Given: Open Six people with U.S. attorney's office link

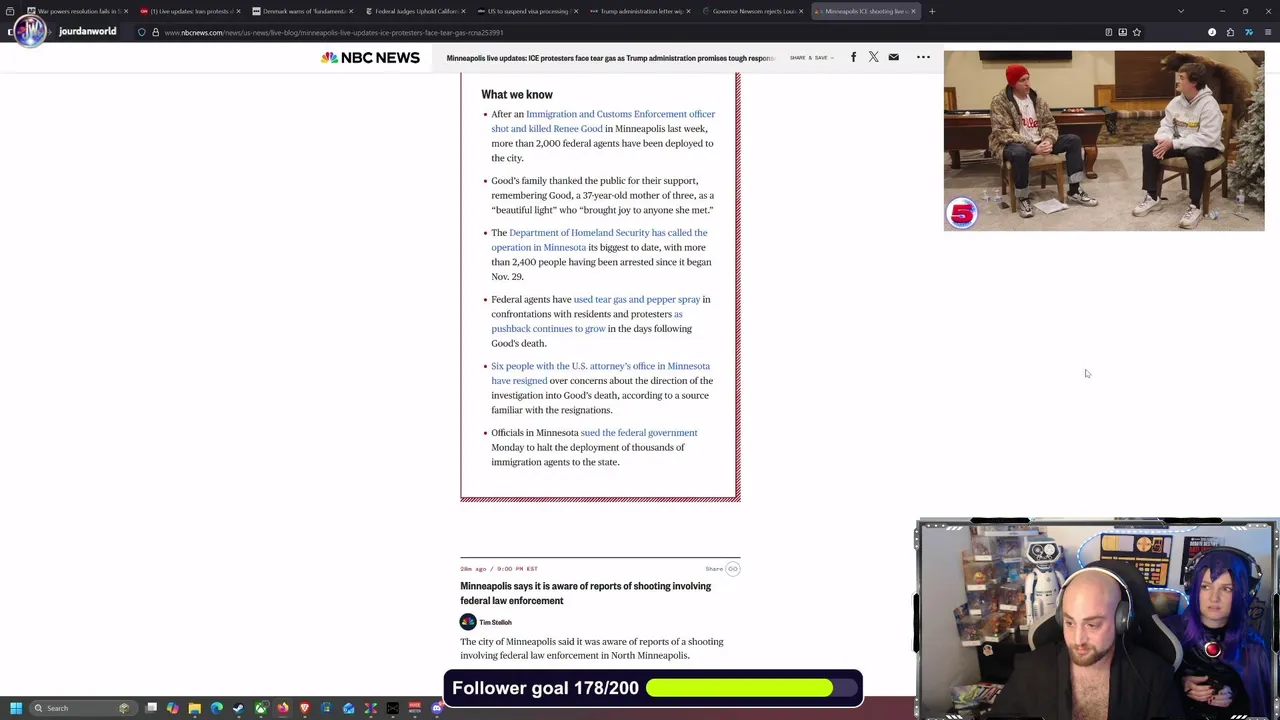Looking at the screenshot, I should [600, 373].
